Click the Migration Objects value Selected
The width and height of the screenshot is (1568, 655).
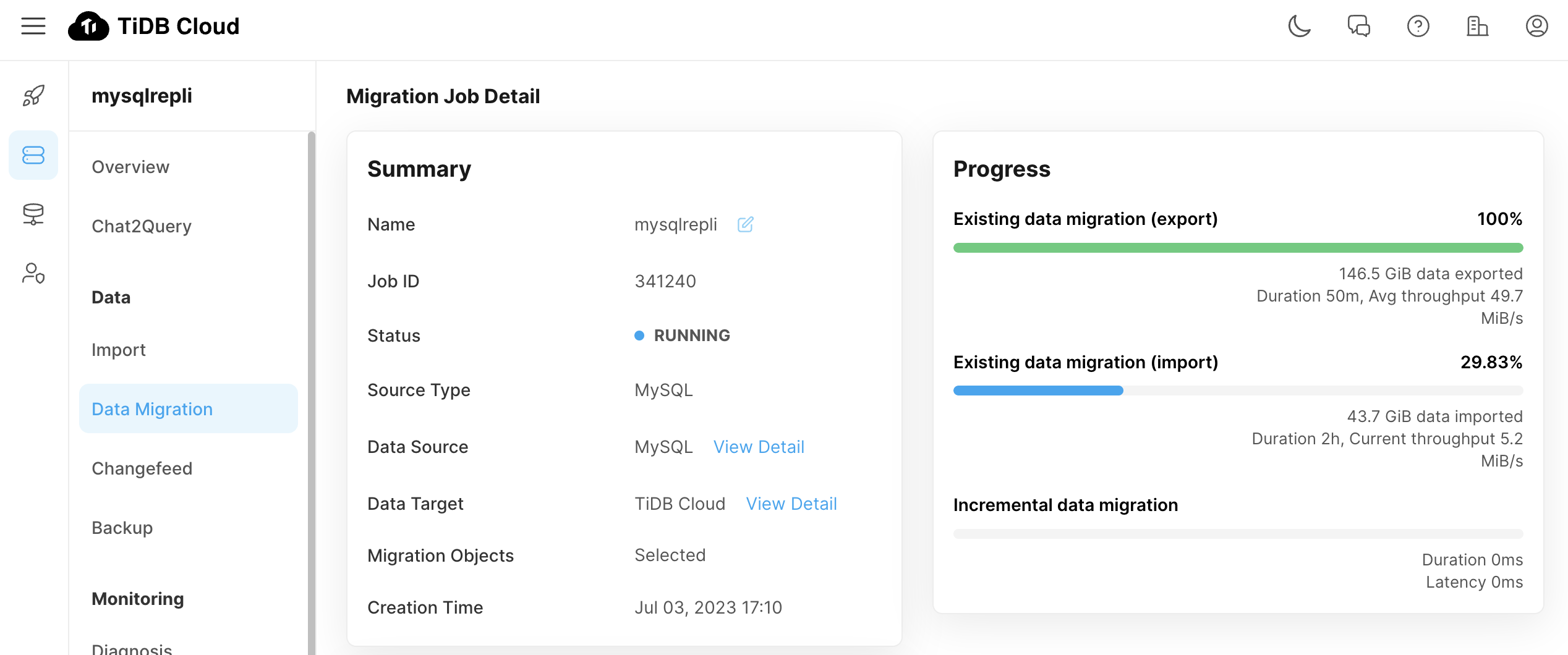670,555
